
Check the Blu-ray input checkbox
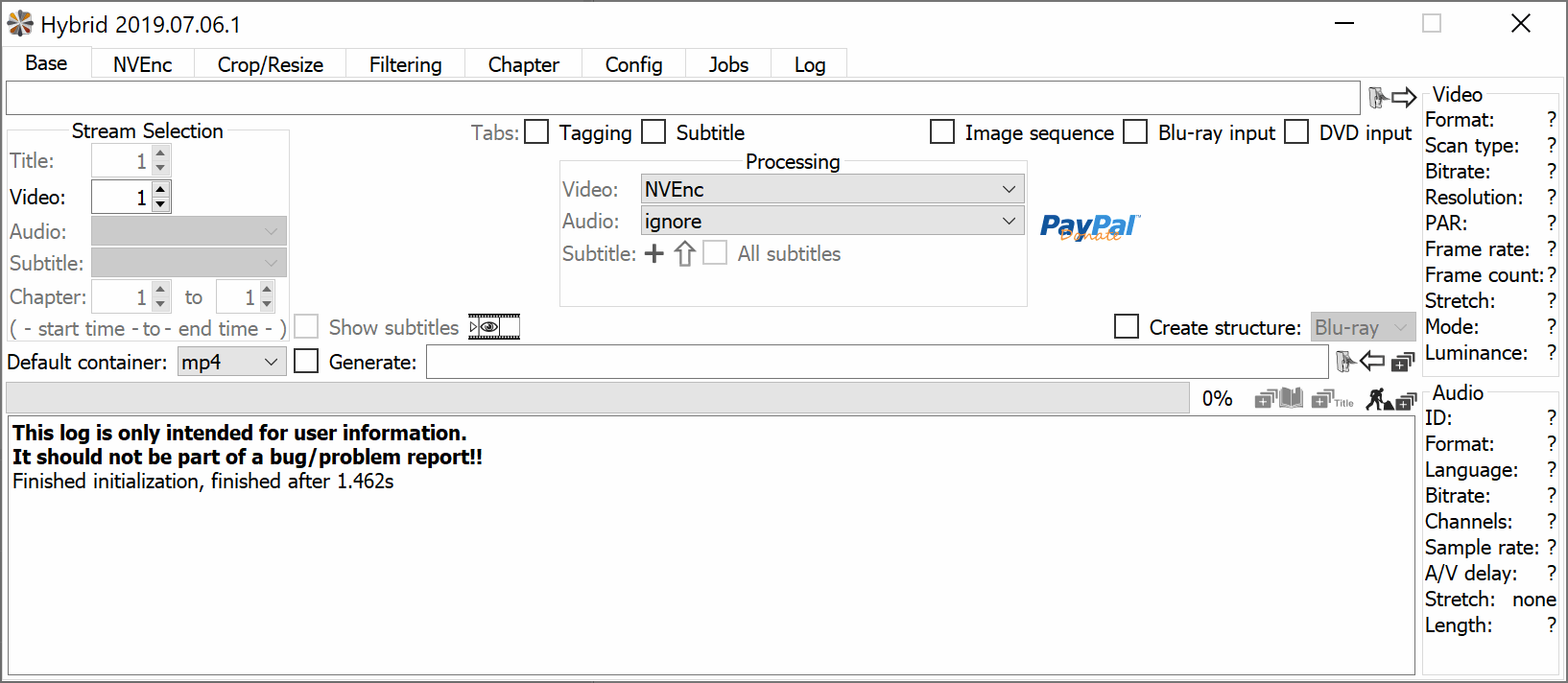coord(1136,132)
